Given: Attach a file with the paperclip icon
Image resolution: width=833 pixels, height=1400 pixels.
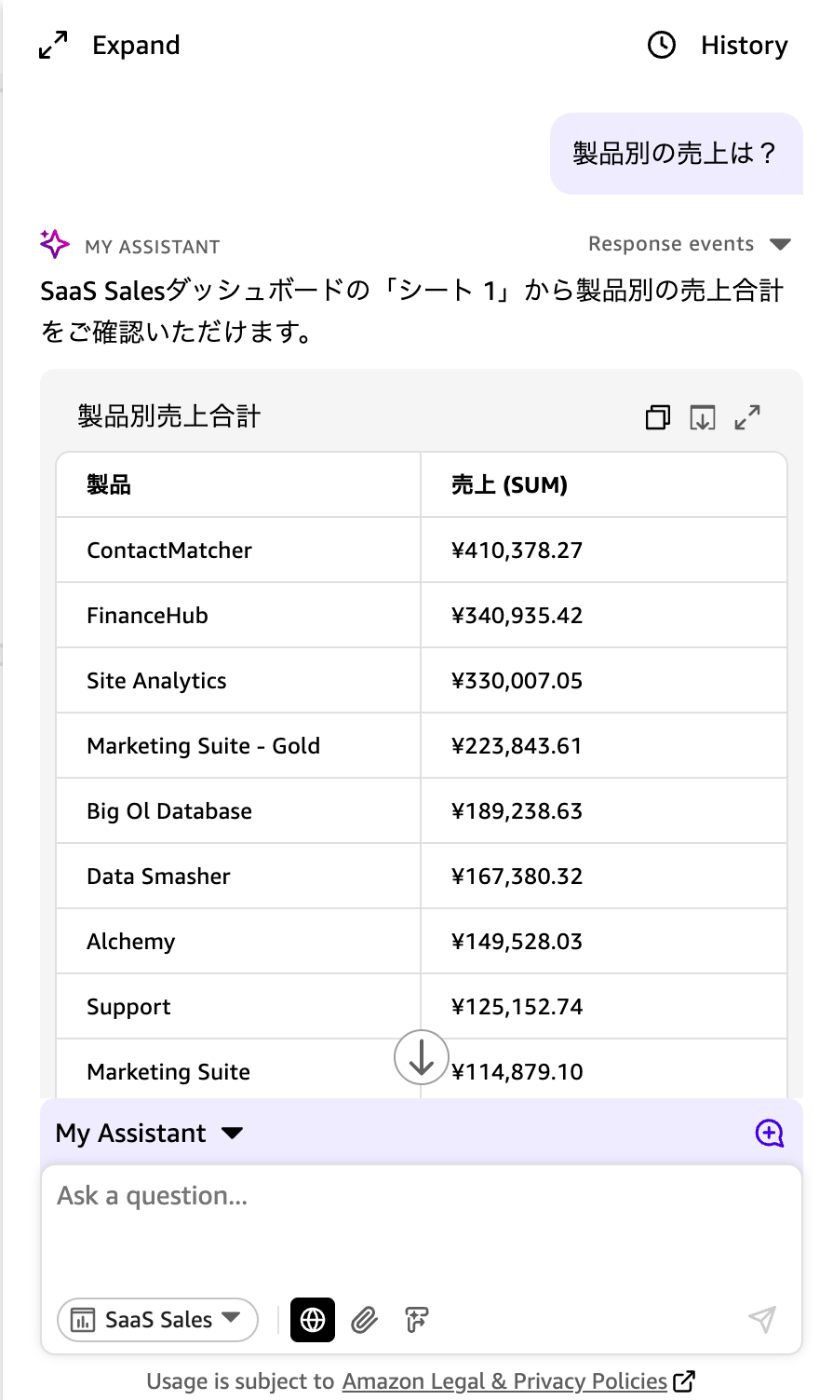Looking at the screenshot, I should pos(365,1320).
